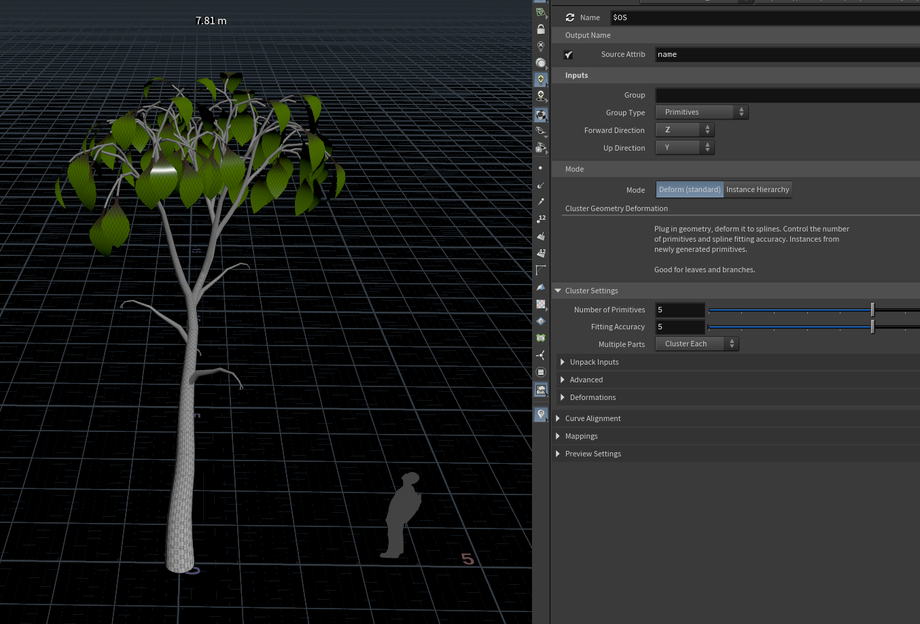920x624 pixels.
Task: Click the padlock icon in the display toolbar
Action: (x=541, y=29)
